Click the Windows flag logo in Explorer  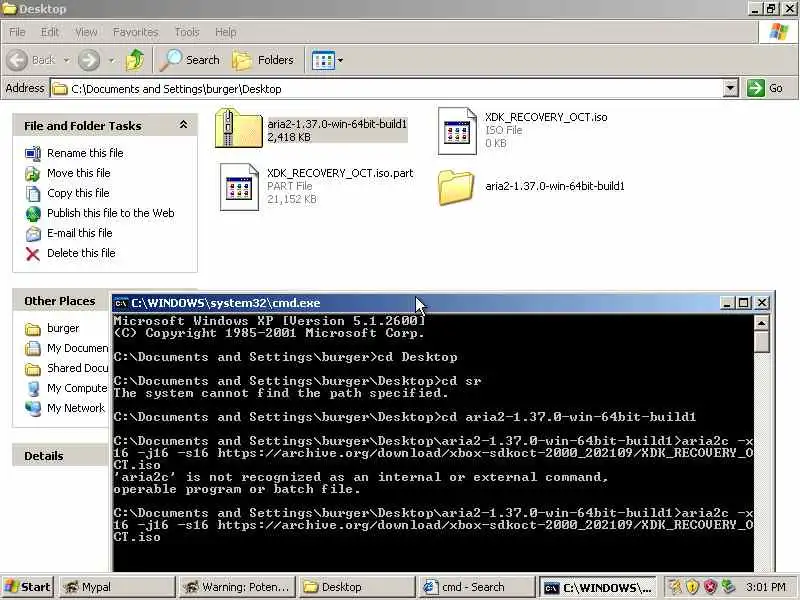point(779,32)
